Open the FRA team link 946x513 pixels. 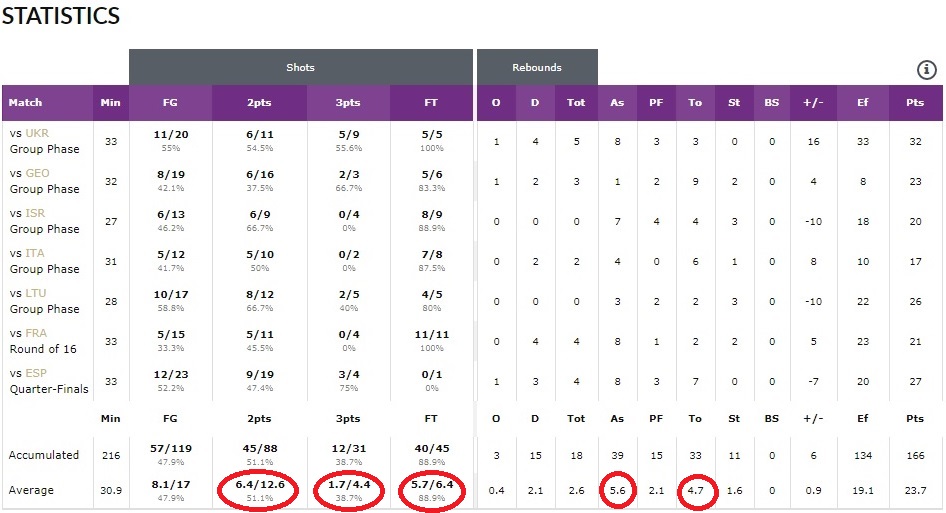pos(36,333)
